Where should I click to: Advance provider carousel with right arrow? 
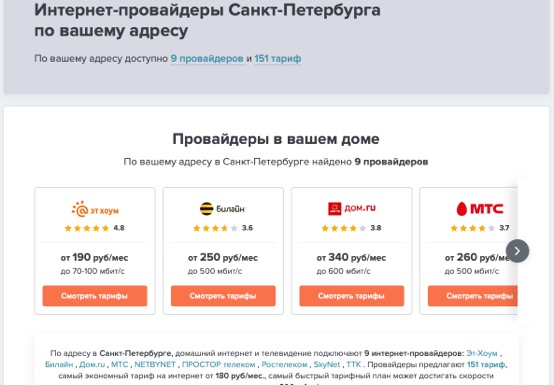coord(517,251)
